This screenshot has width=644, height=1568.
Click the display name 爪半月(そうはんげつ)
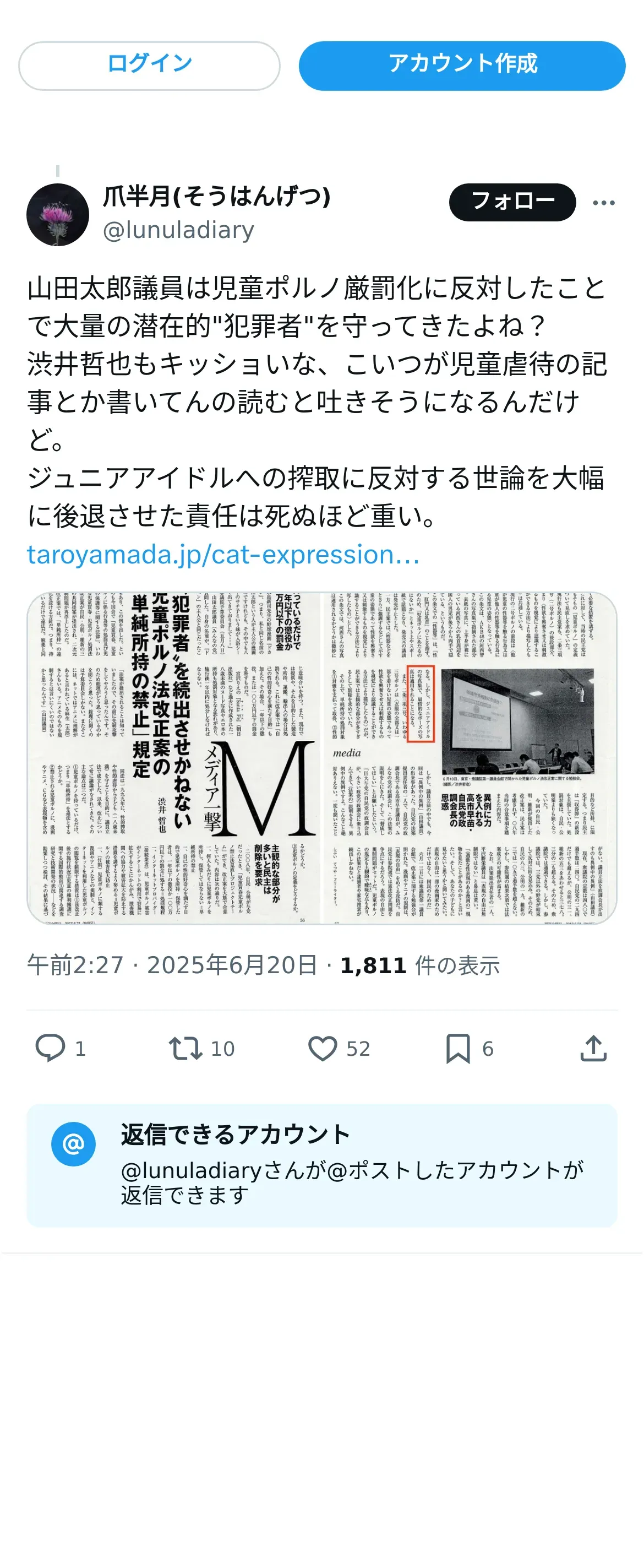[216, 196]
